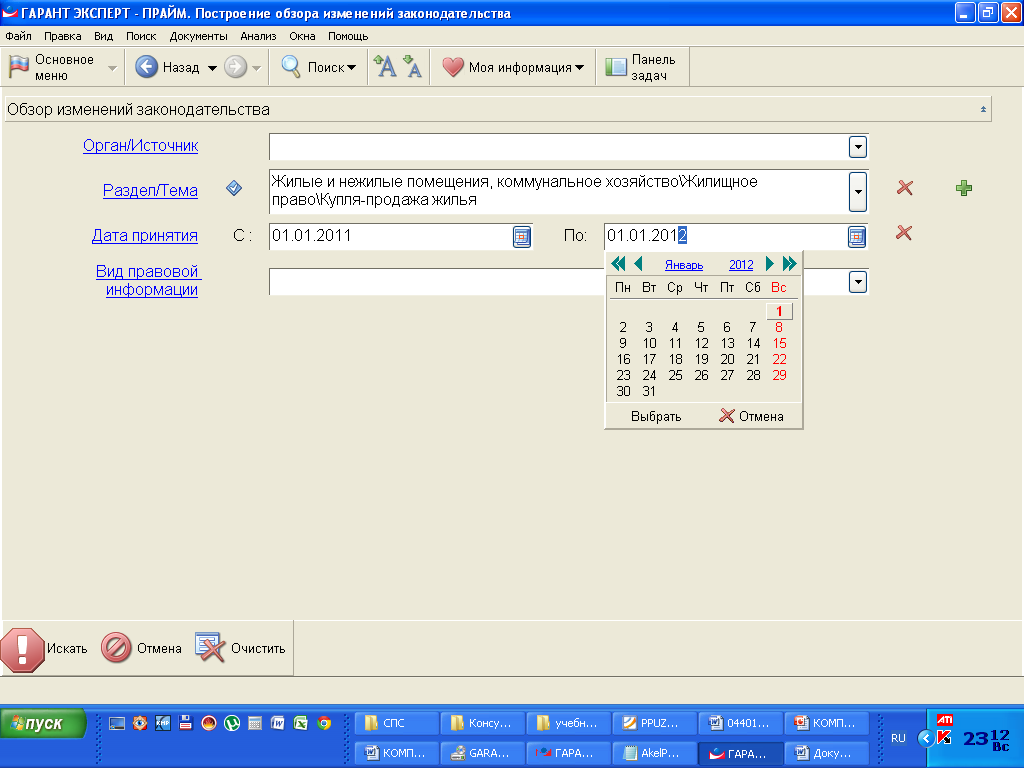Open the Документы menu
Screen dimensions: 1024x768
199,36
